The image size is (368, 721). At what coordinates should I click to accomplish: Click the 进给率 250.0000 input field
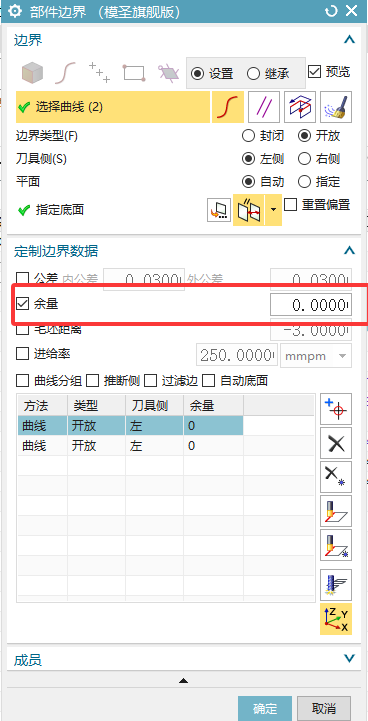(x=237, y=355)
